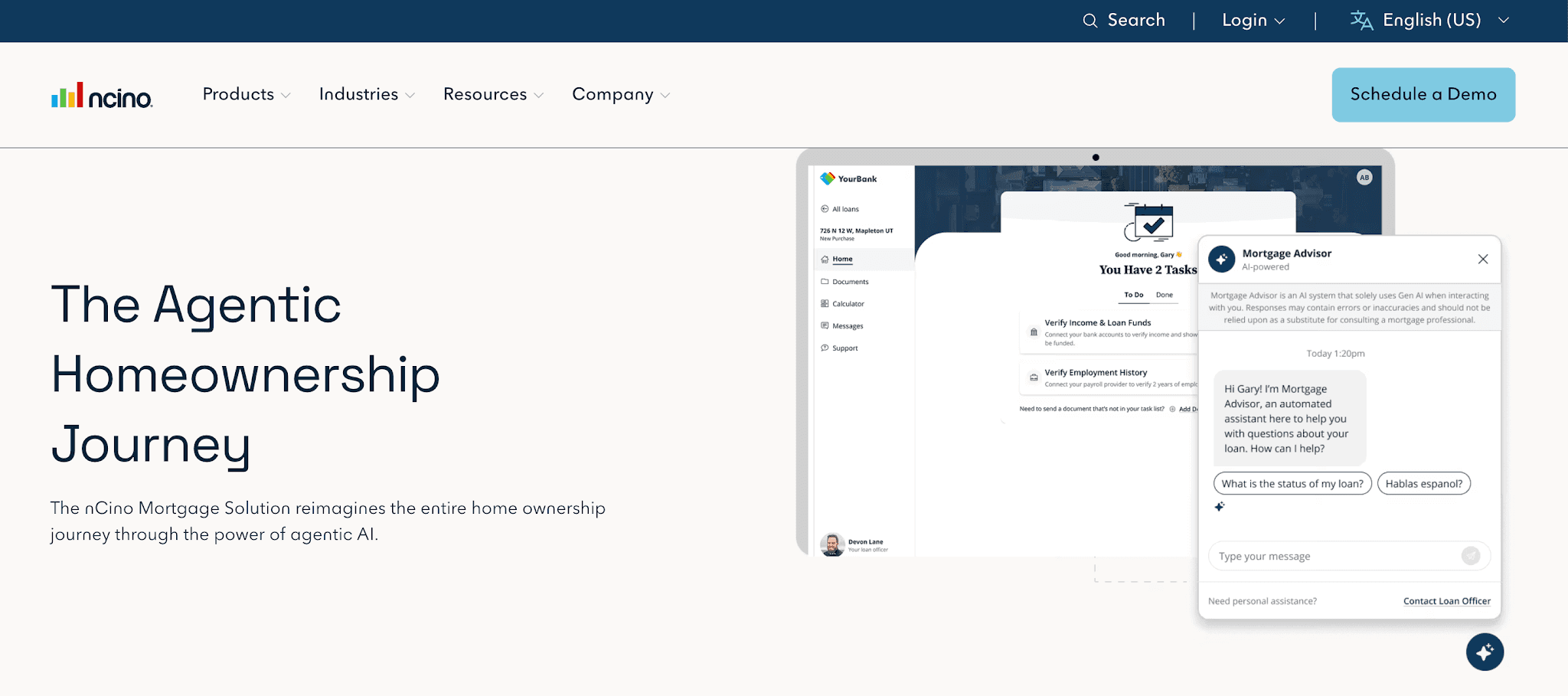
Task: Click the Mortgage Advisor sparkle avatar
Action: (x=1222, y=260)
